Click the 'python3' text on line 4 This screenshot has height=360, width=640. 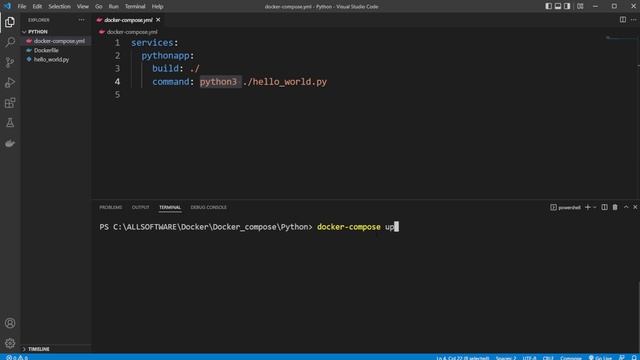(x=218, y=82)
